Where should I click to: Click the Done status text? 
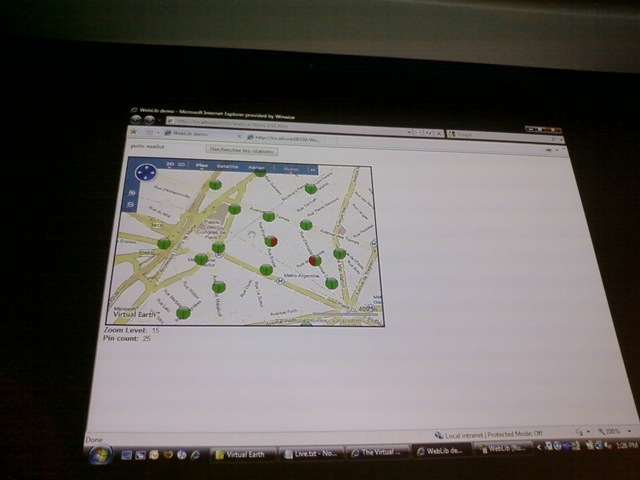94,440
